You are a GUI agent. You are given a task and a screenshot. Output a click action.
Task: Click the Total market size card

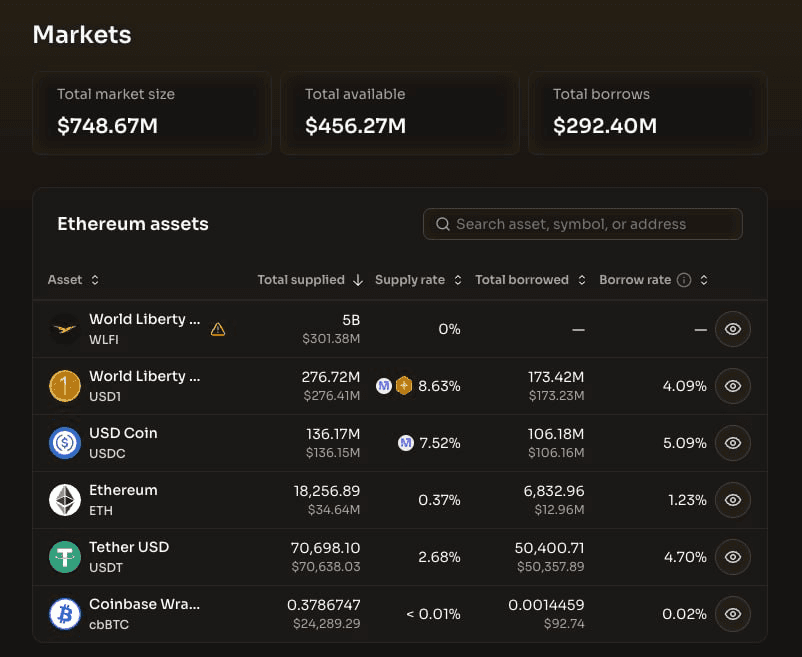[x=151, y=113]
